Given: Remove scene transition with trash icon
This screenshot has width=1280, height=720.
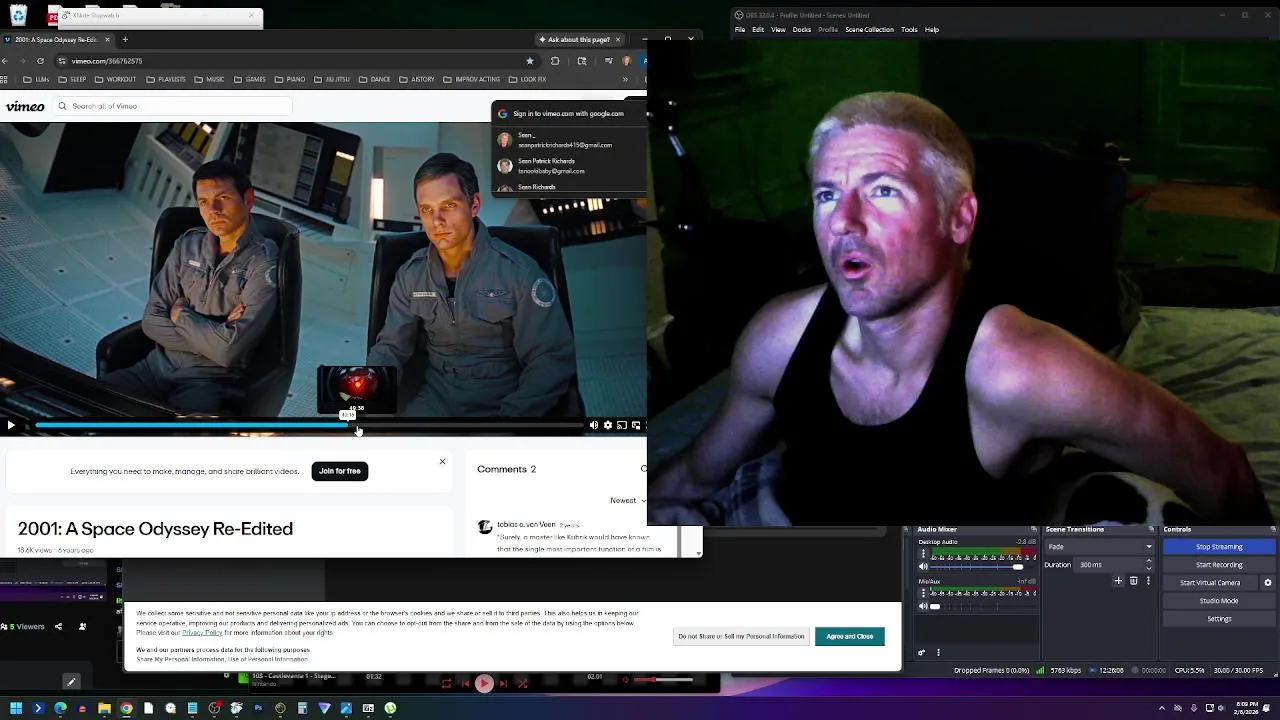Looking at the screenshot, I should point(1134,581).
